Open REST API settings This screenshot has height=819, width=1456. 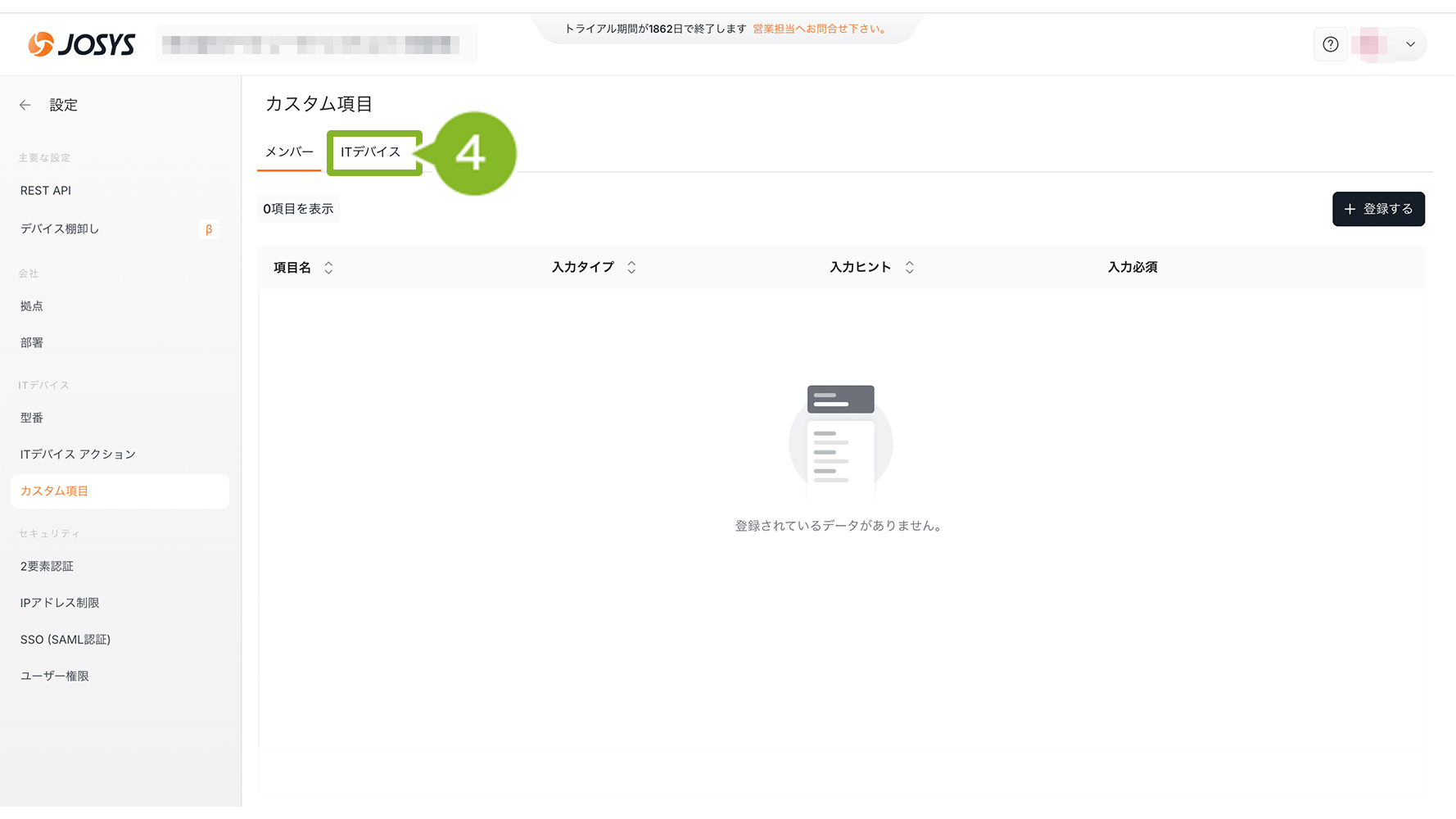[46, 191]
